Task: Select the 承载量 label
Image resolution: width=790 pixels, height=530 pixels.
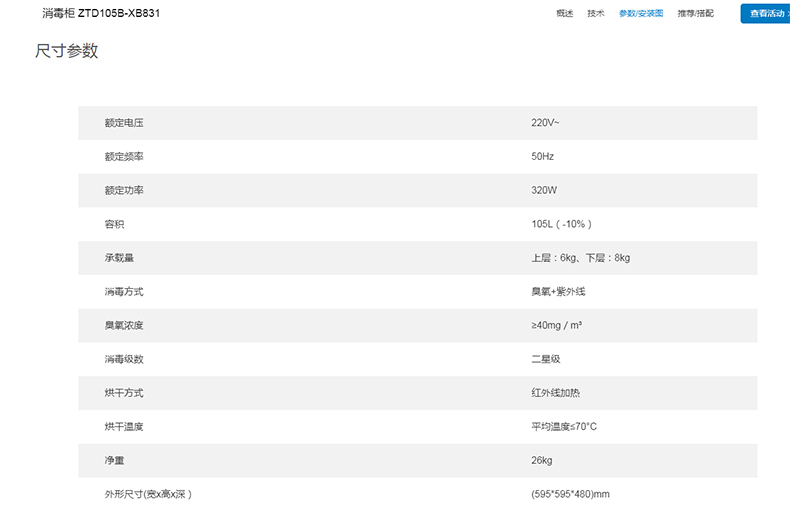Action: [119, 258]
